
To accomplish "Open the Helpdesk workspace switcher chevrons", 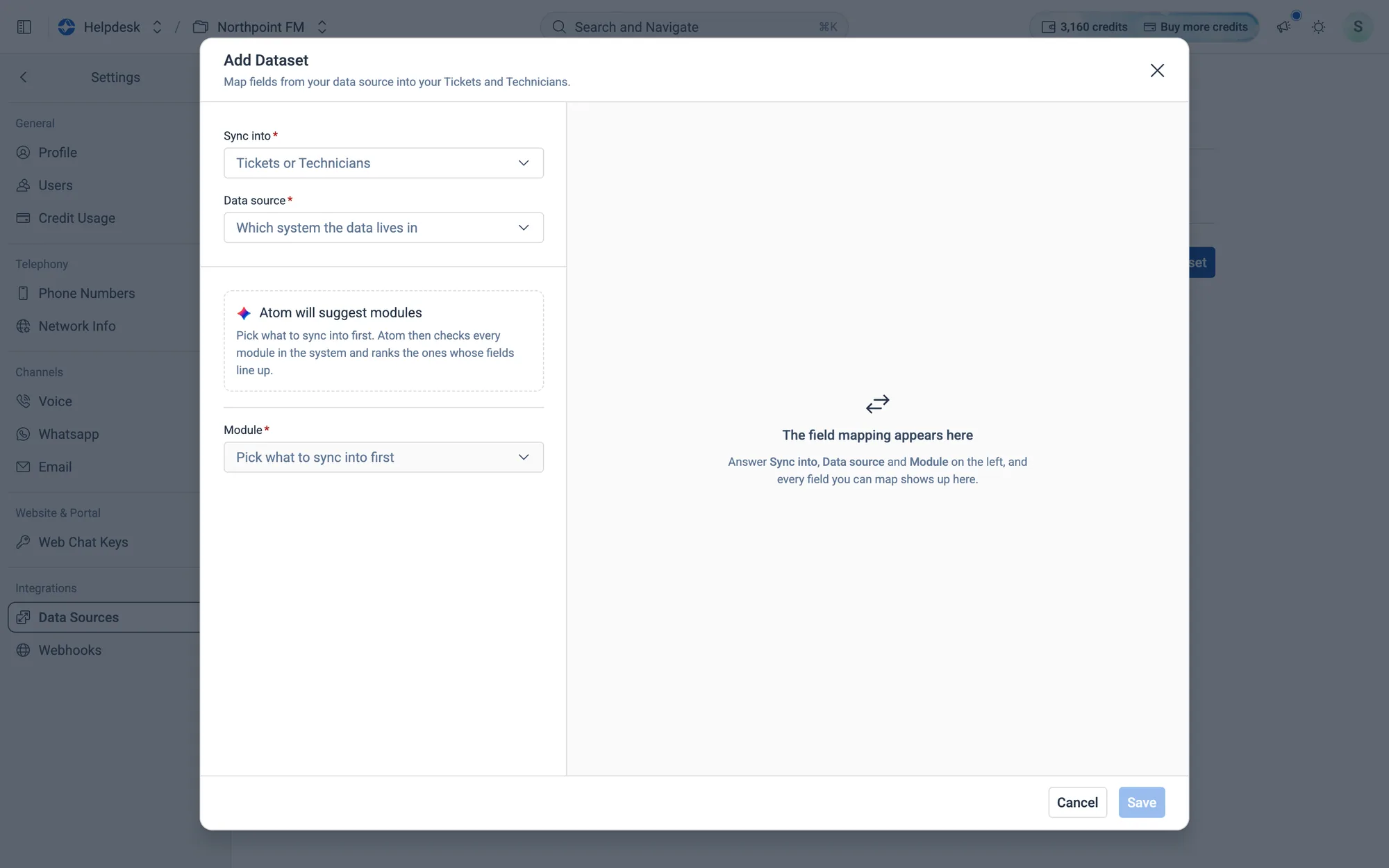I will (157, 27).
